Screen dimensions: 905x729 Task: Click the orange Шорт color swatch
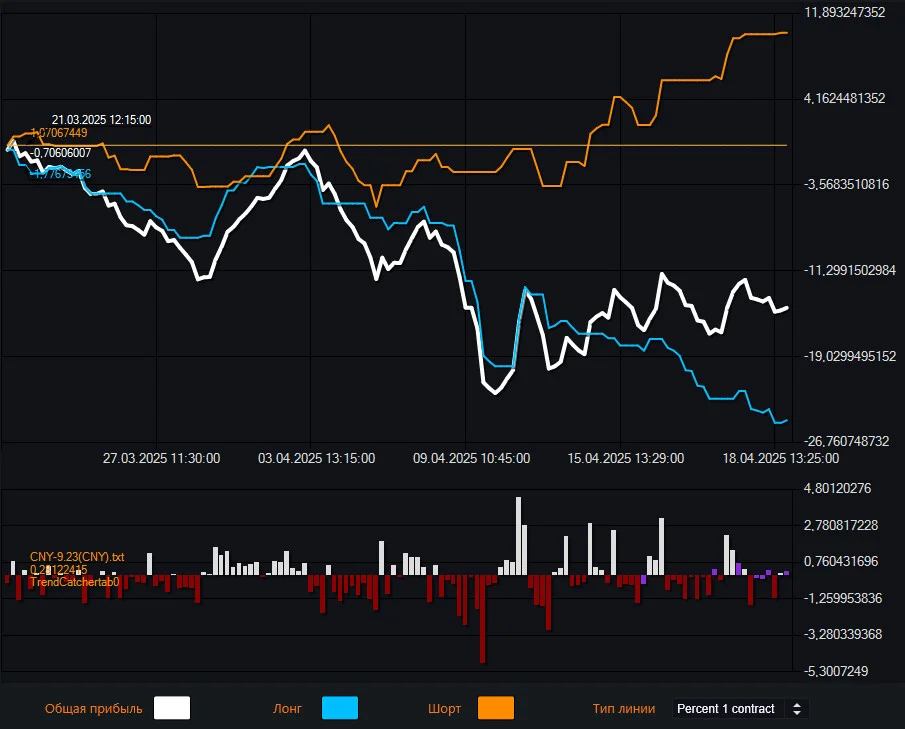496,708
